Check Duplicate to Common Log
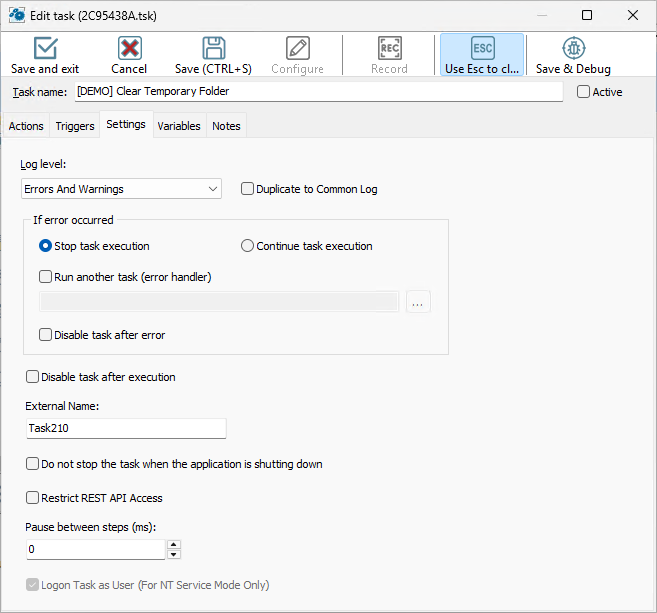657x613 pixels. [247, 189]
